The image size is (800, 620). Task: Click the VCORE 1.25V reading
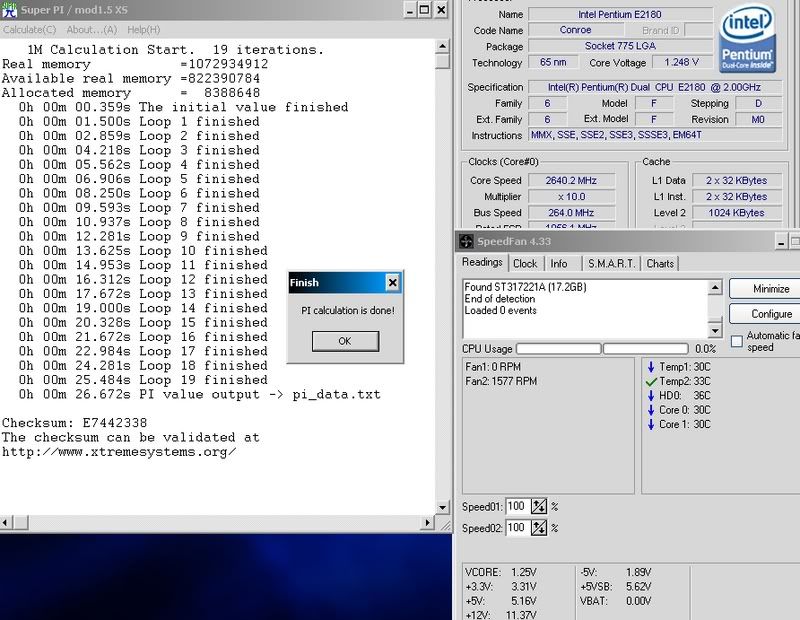click(x=501, y=573)
